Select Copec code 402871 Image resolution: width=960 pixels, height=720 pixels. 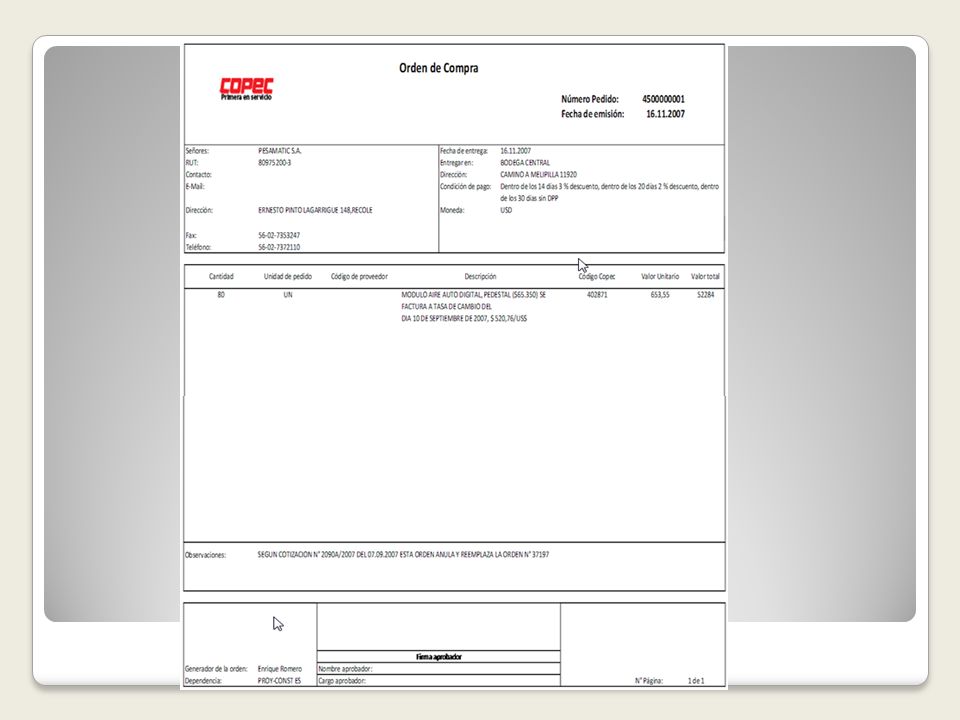pos(597,294)
